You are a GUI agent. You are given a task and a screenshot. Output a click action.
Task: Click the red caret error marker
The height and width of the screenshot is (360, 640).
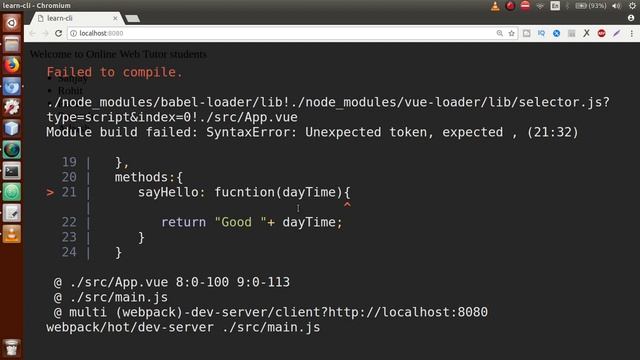pos(347,204)
